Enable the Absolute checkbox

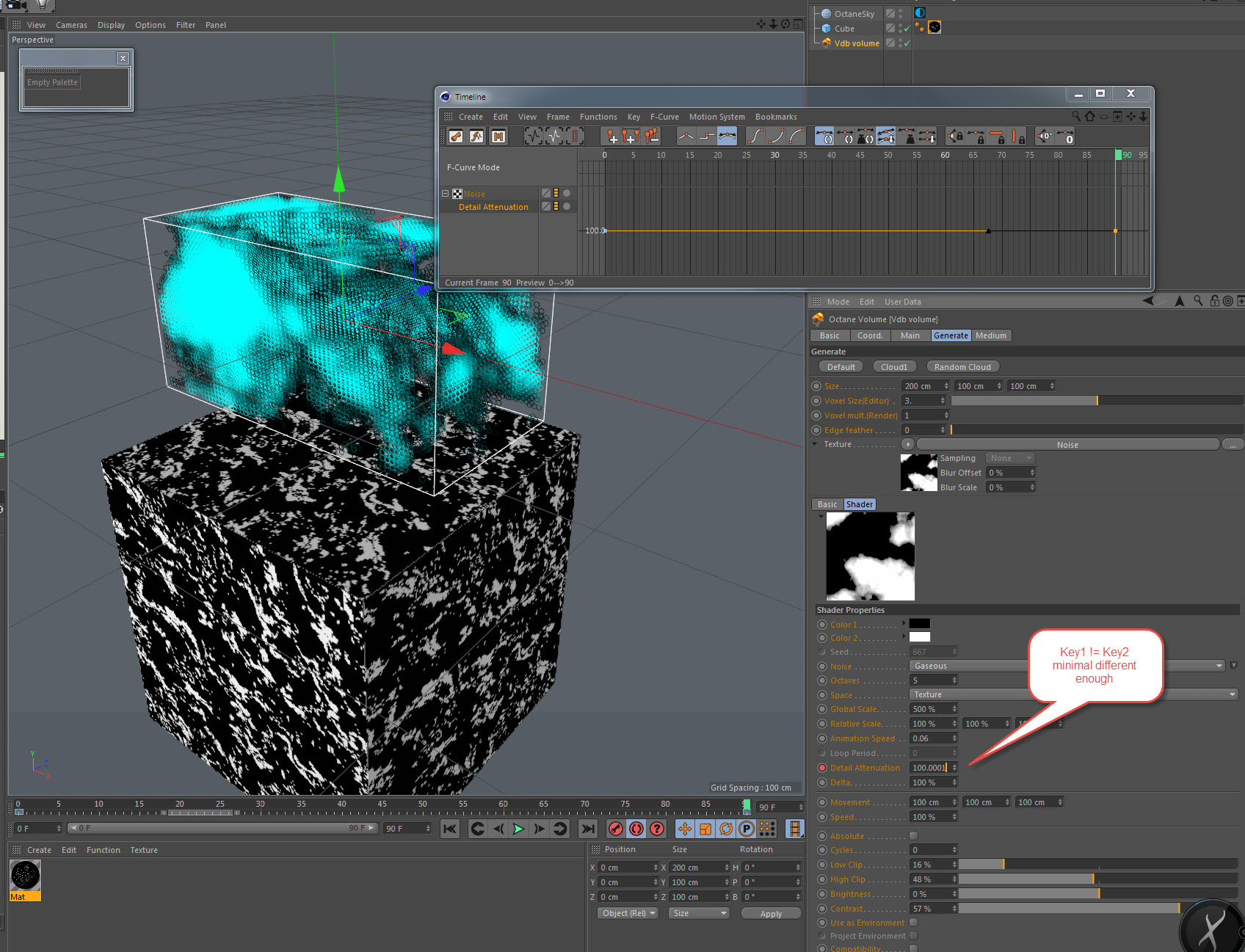(914, 835)
